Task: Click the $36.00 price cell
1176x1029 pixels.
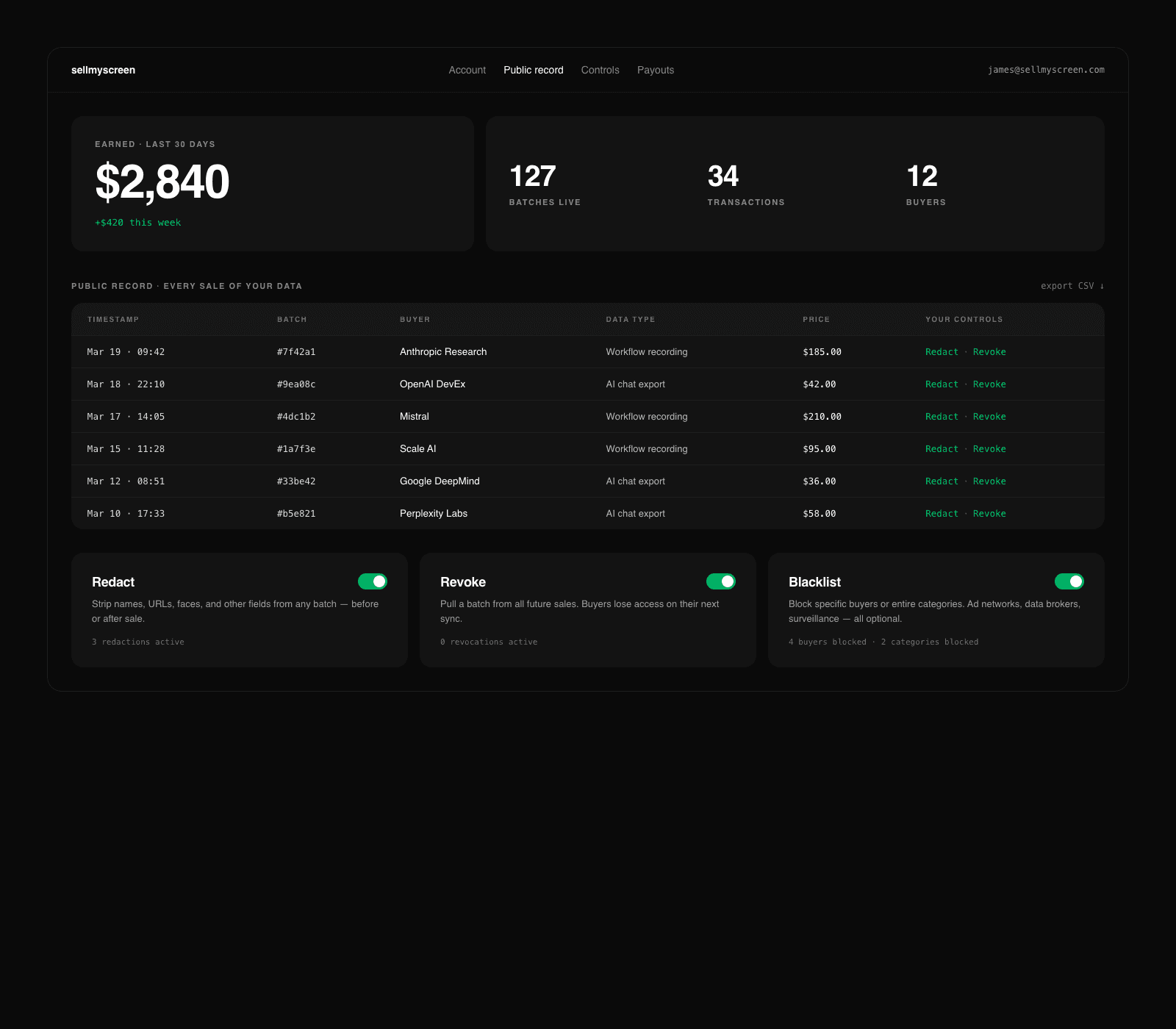Action: pos(820,481)
